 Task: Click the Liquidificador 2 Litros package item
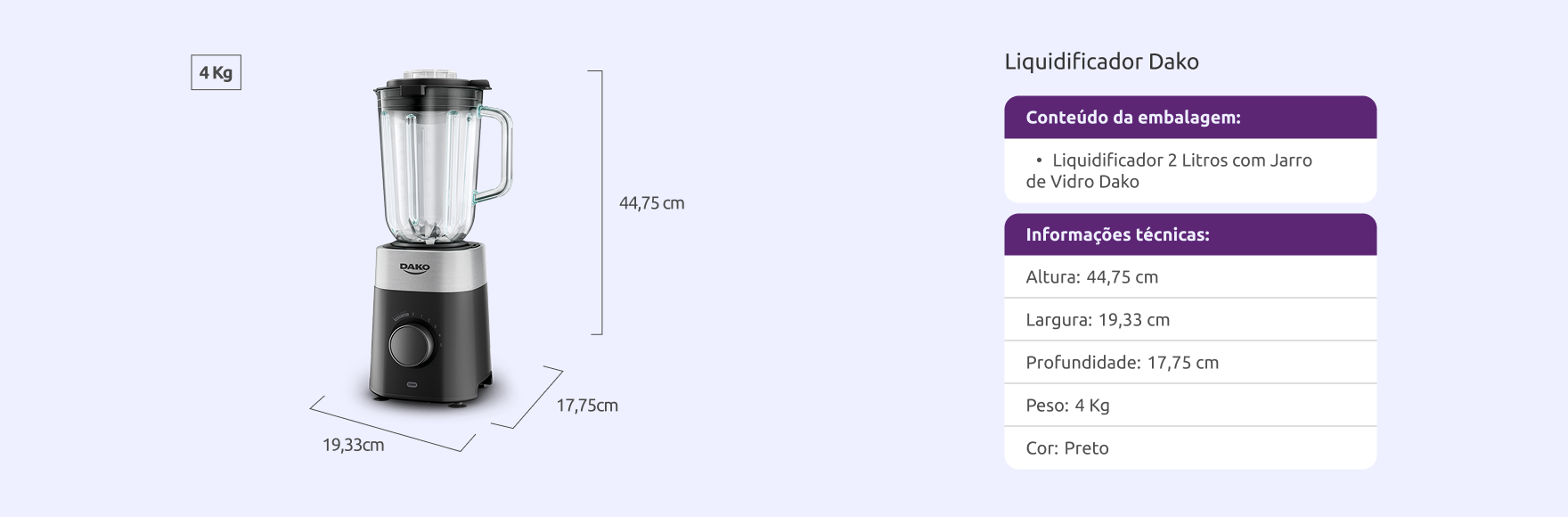click(x=1169, y=170)
